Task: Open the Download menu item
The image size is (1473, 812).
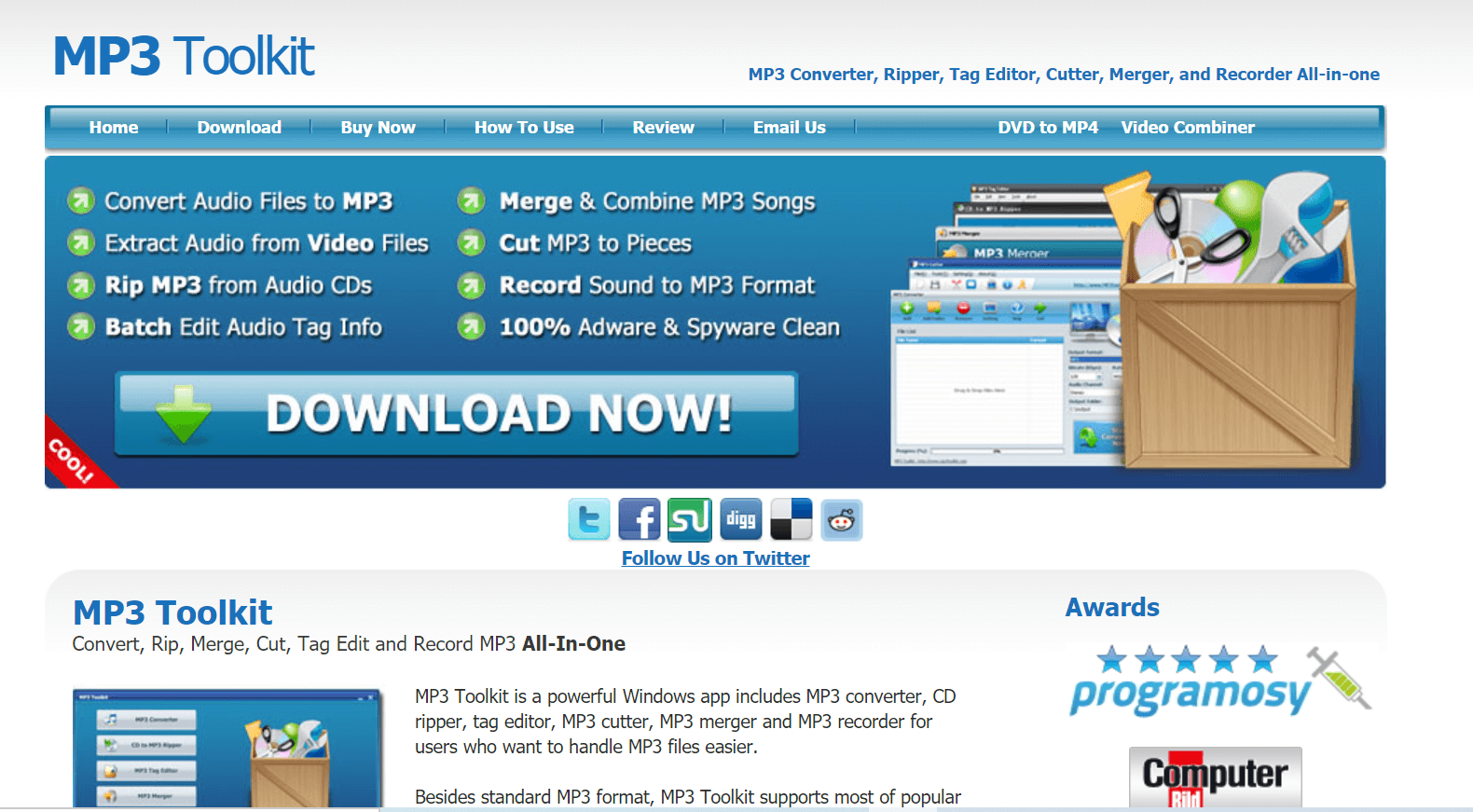Action: click(x=240, y=128)
